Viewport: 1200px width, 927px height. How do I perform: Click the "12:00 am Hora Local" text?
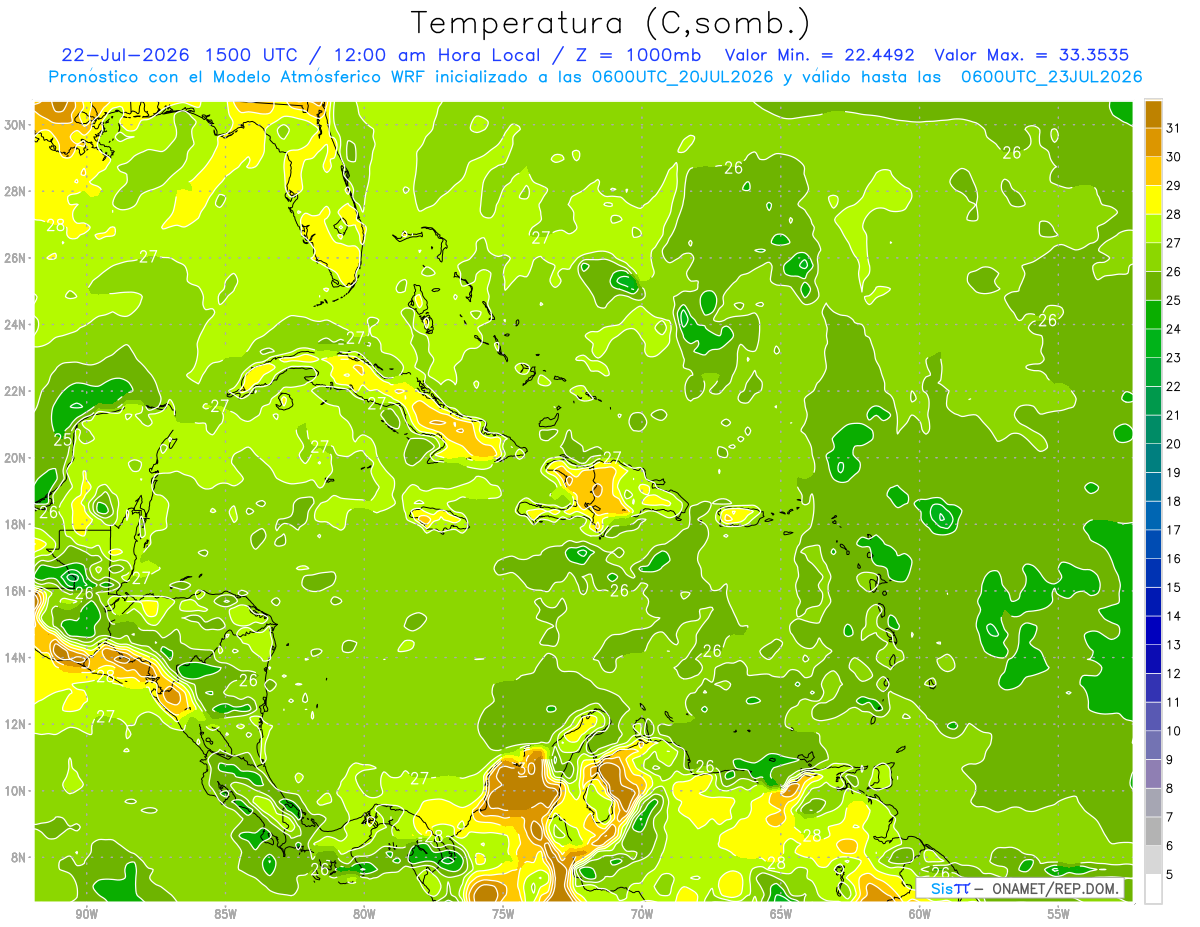point(439,55)
